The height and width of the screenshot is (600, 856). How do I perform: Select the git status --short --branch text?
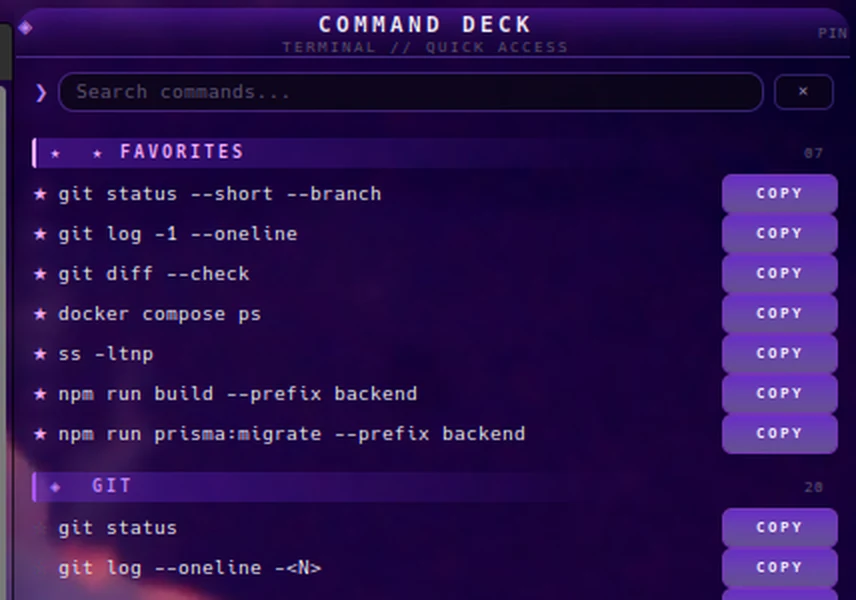[x=220, y=194]
